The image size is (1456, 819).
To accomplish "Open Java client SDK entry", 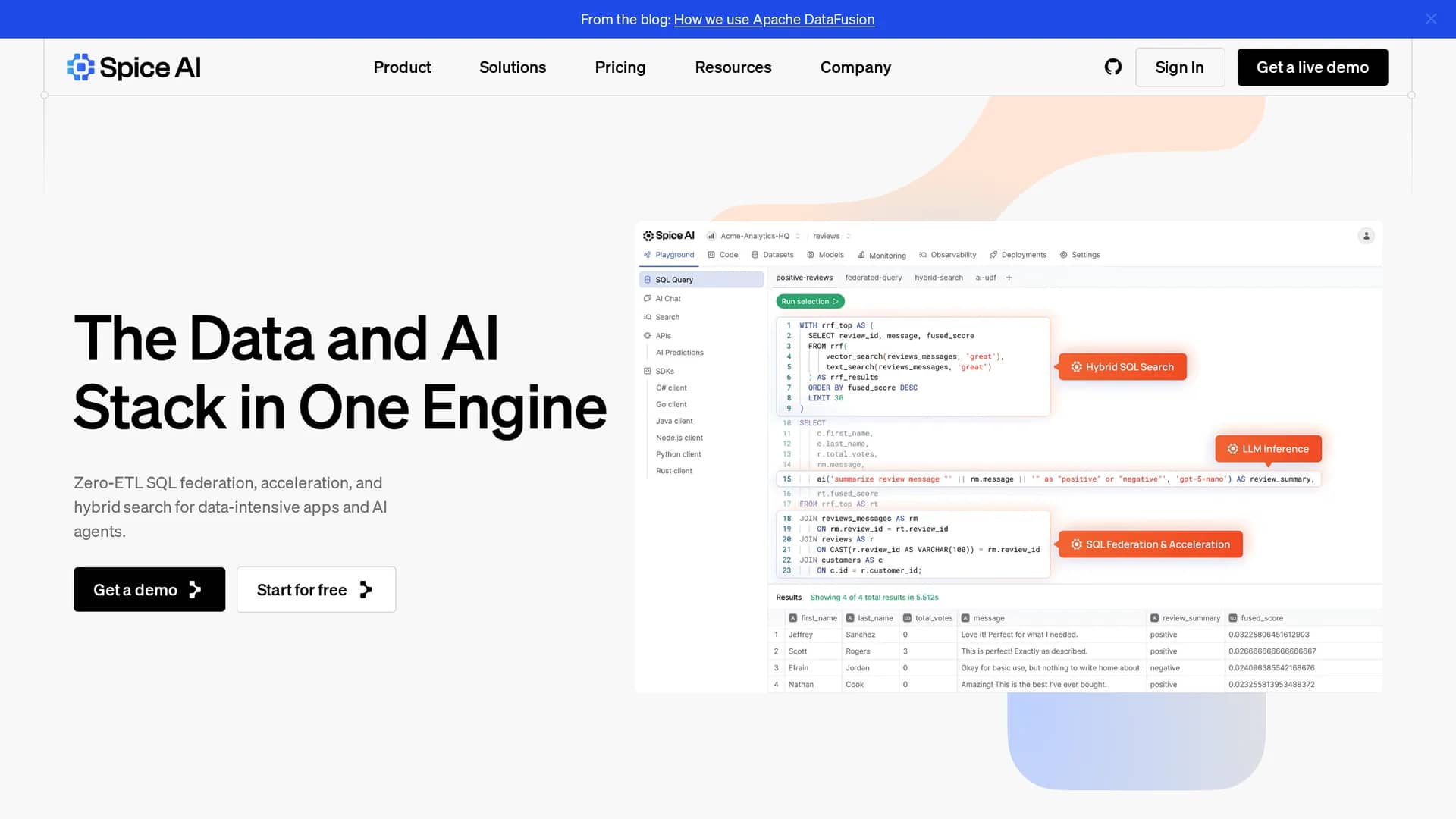I will (x=674, y=422).
